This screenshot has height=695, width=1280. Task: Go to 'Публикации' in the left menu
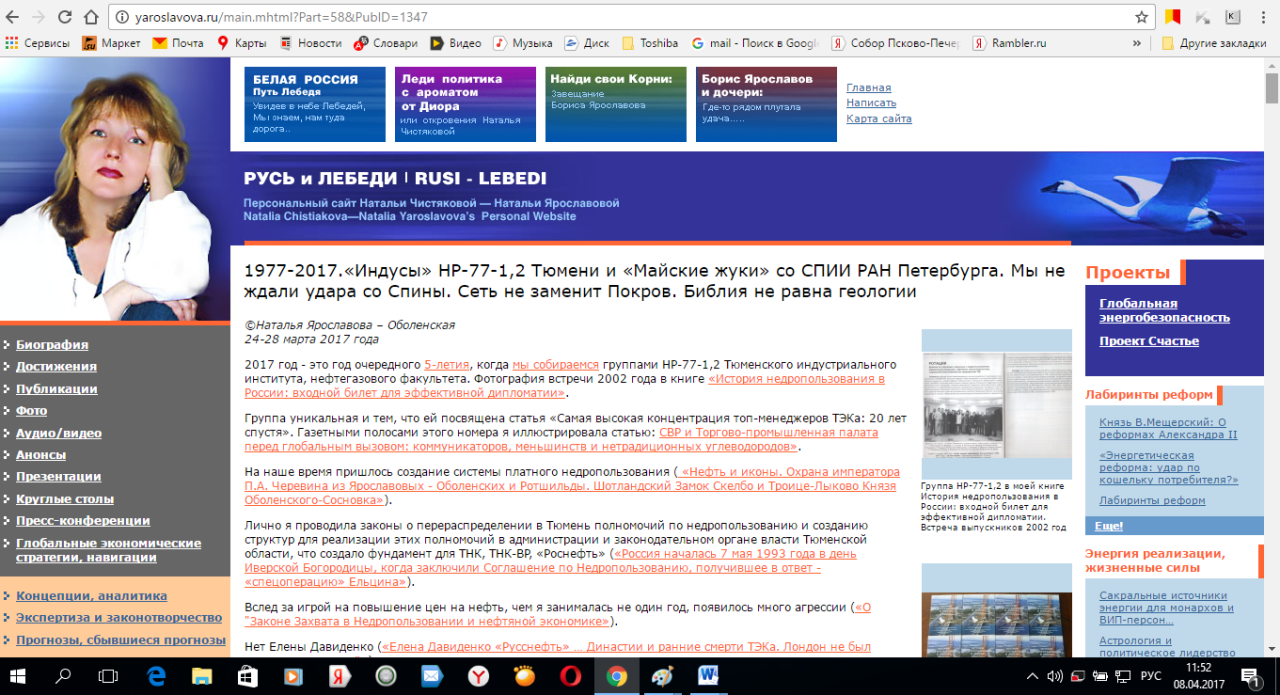[56, 389]
